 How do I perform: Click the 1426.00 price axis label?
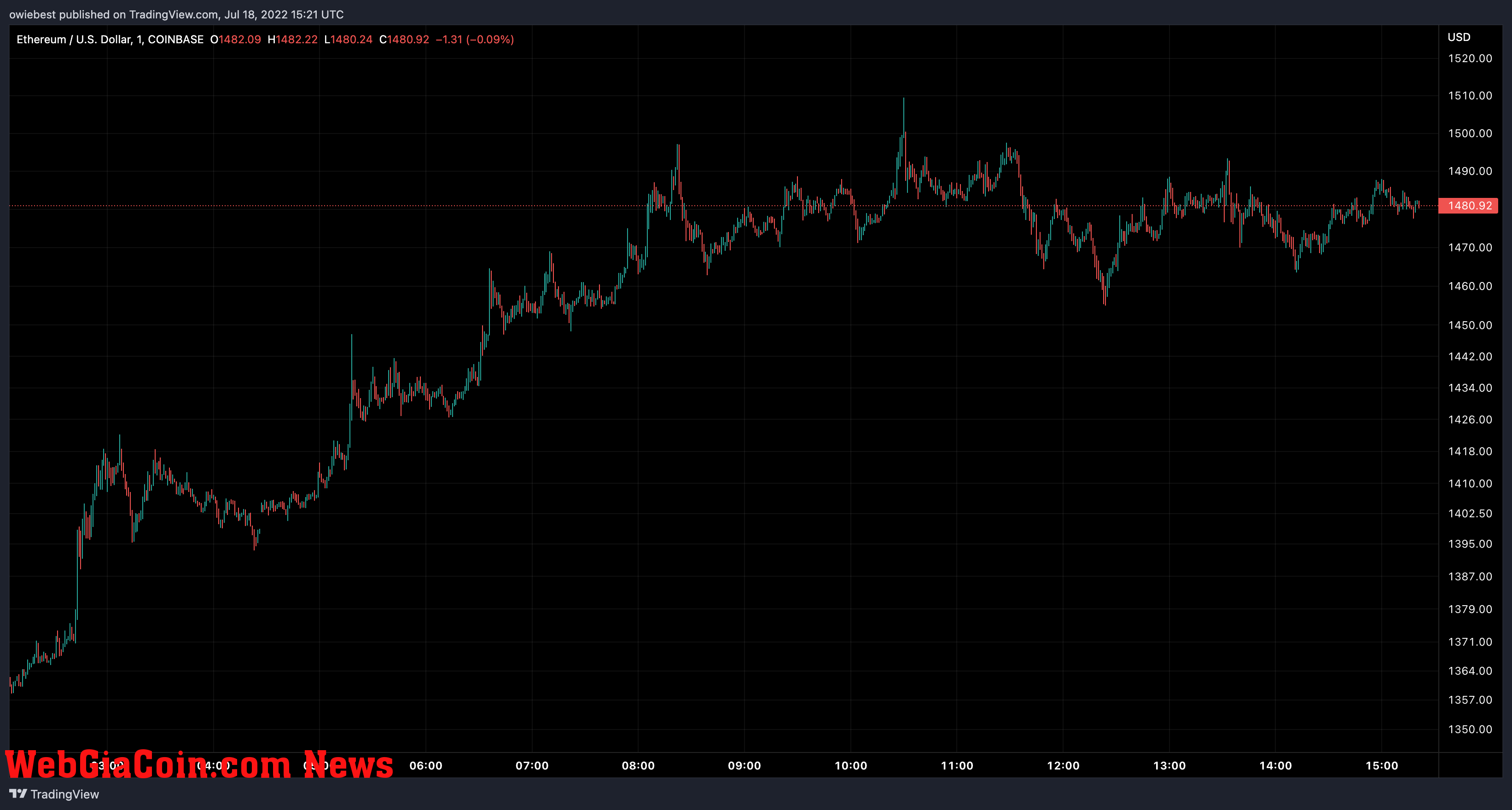tap(1470, 419)
